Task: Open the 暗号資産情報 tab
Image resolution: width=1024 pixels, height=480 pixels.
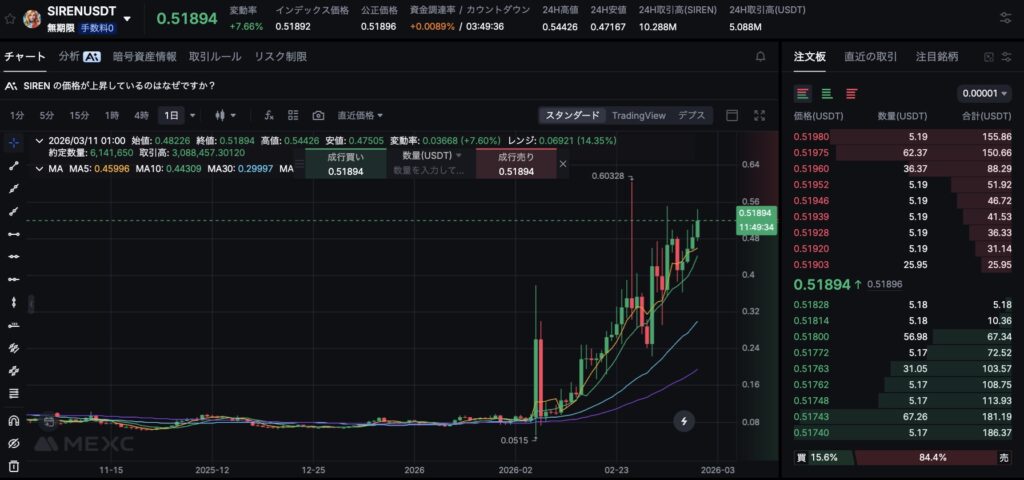Action: [144, 57]
